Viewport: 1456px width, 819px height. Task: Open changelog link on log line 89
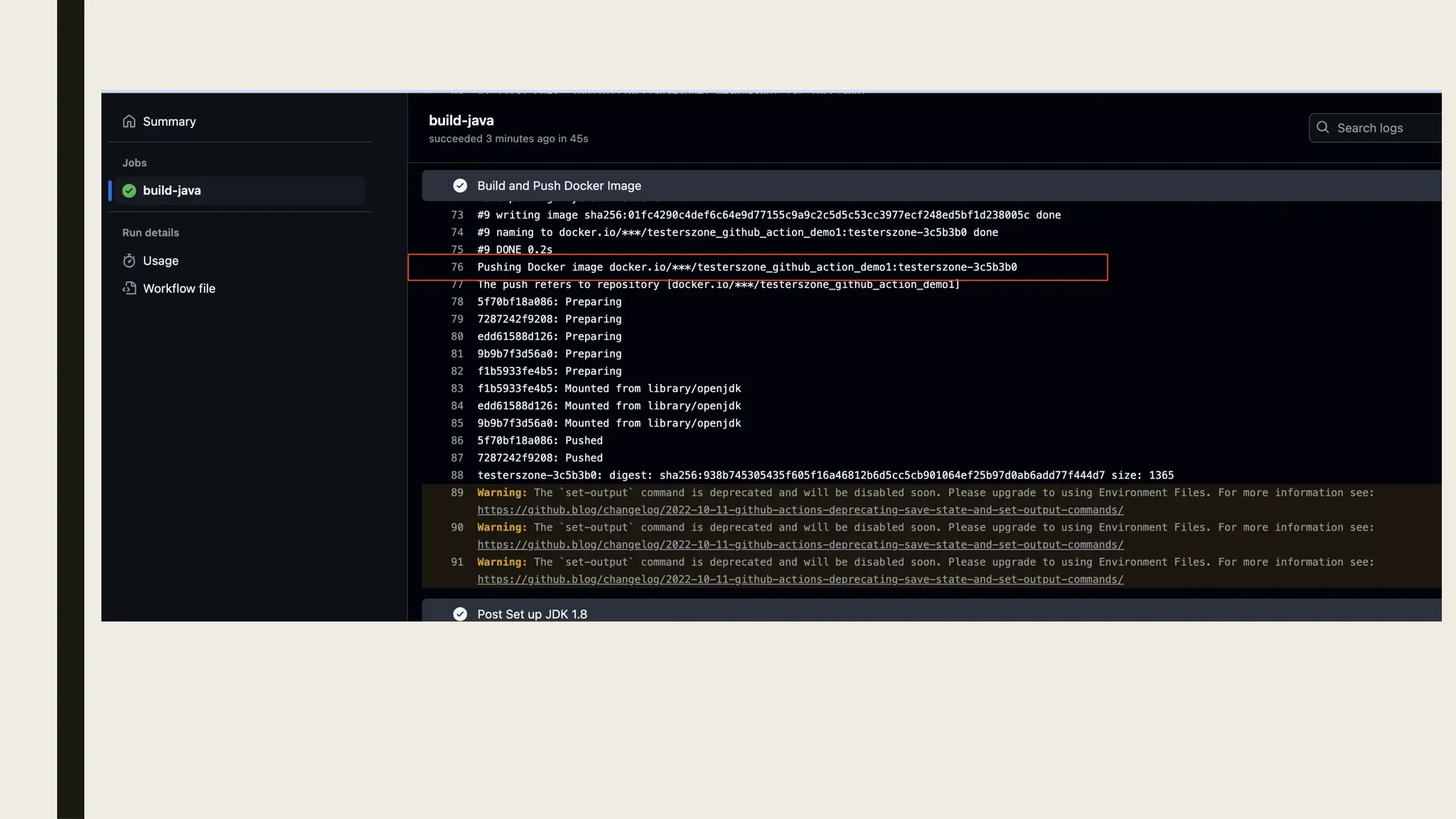coord(800,510)
